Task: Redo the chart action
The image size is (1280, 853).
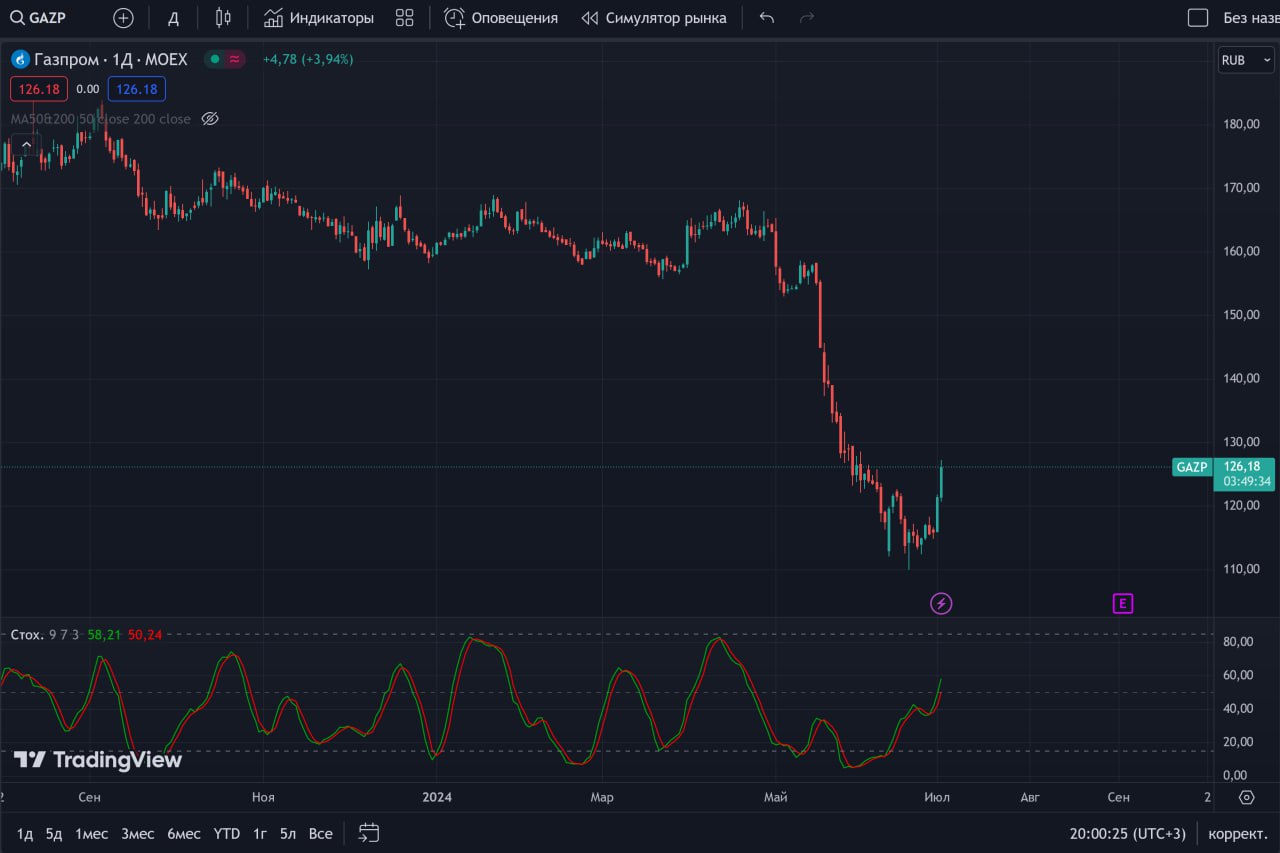Action: [807, 18]
